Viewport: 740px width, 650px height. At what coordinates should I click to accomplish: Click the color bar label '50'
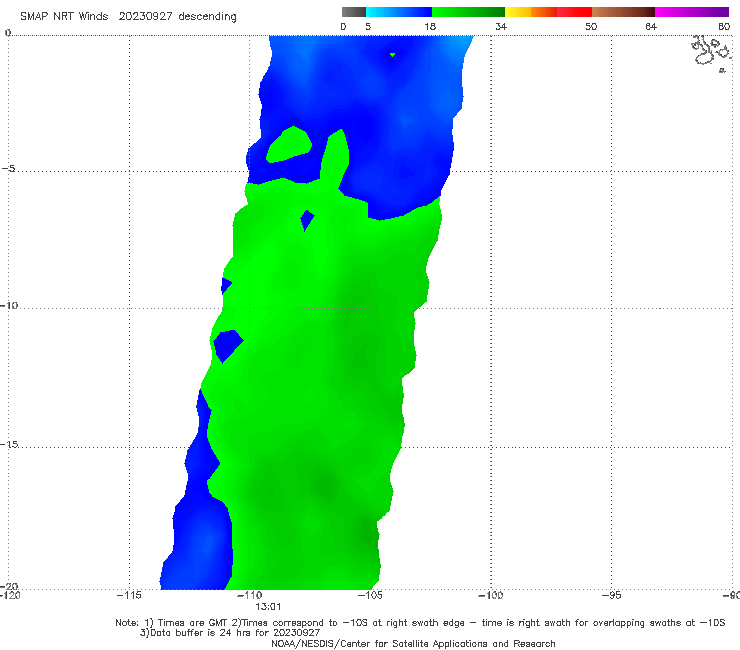[591, 26]
